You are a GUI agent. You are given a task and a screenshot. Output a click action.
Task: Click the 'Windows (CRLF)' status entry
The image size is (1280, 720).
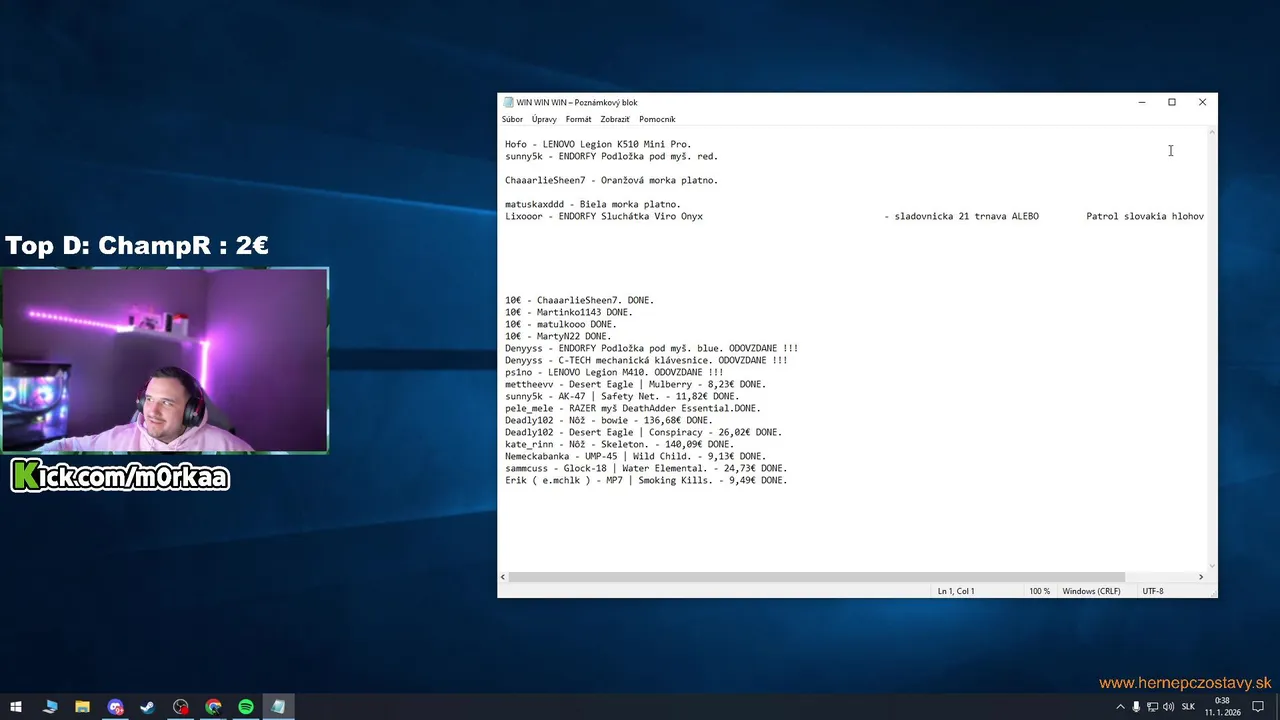pyautogui.click(x=1091, y=591)
